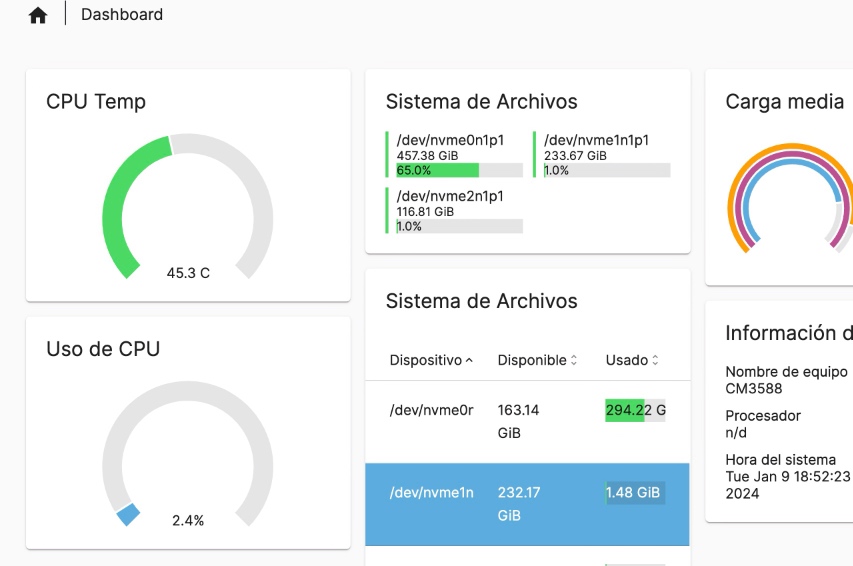Click the Usado sort arrows icon
Screen dimensions: 853x566
[655, 360]
